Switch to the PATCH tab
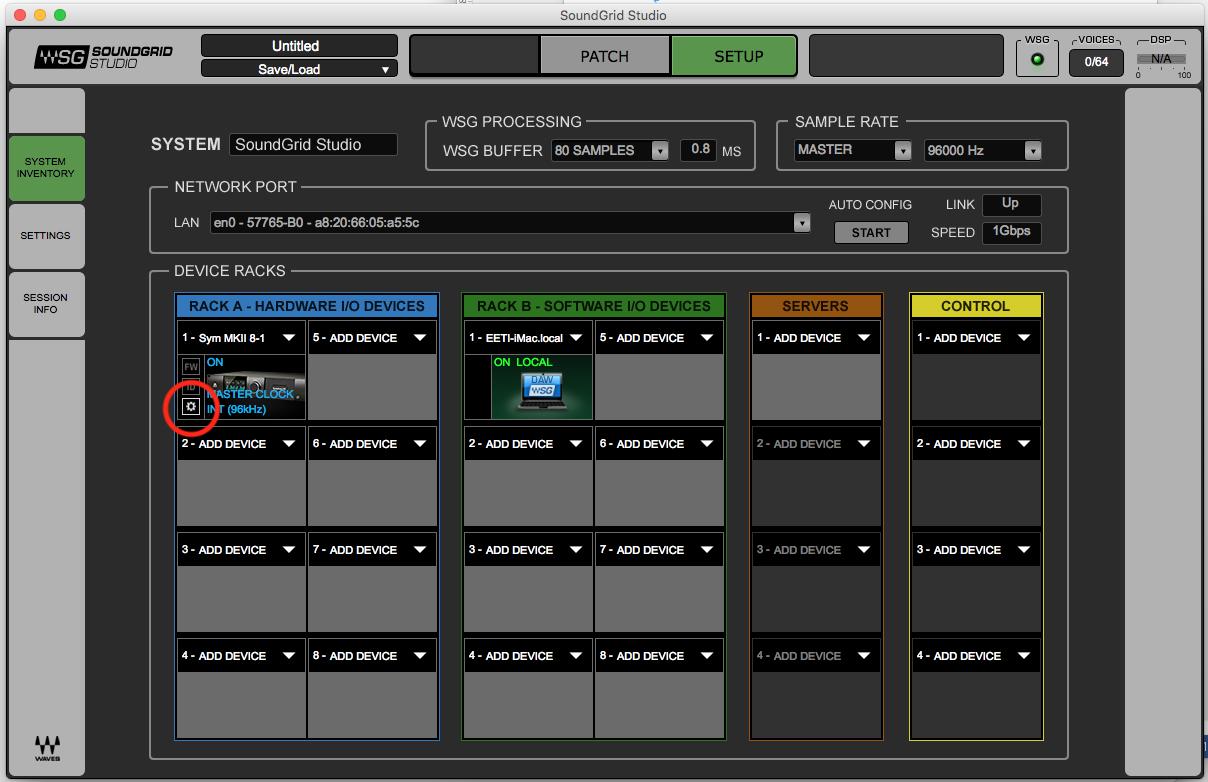This screenshot has width=1208, height=782. tap(605, 57)
